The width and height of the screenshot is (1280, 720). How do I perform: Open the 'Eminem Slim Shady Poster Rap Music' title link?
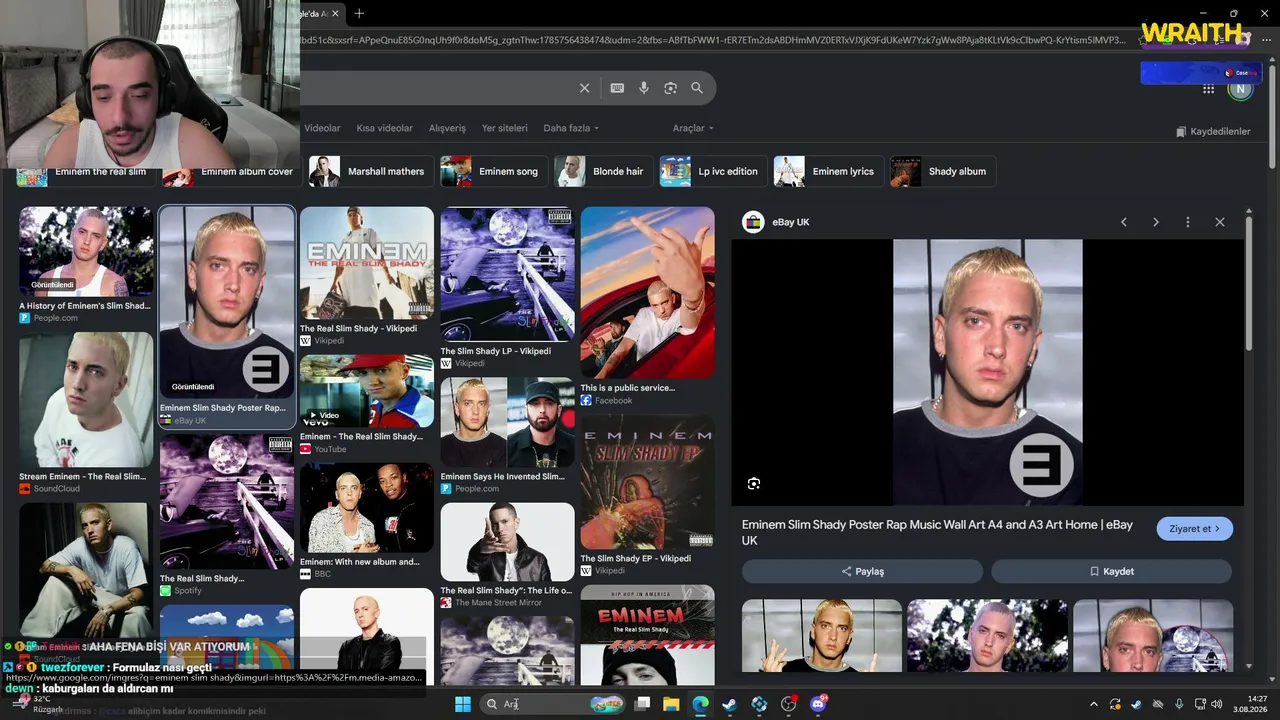click(937, 532)
